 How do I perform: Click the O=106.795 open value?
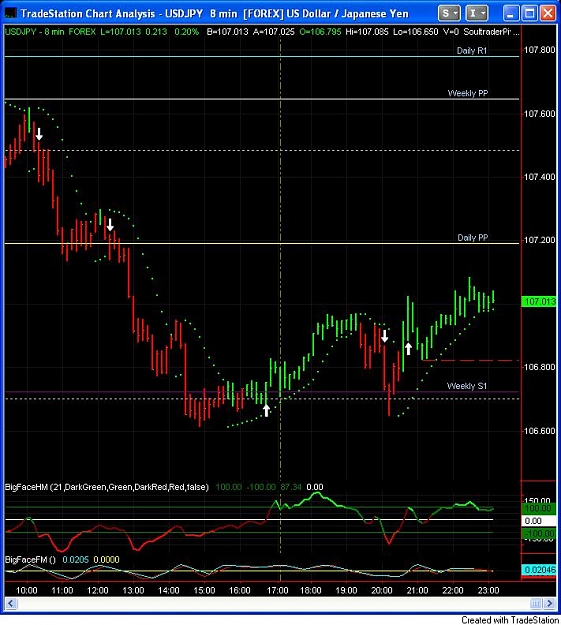tap(320, 31)
